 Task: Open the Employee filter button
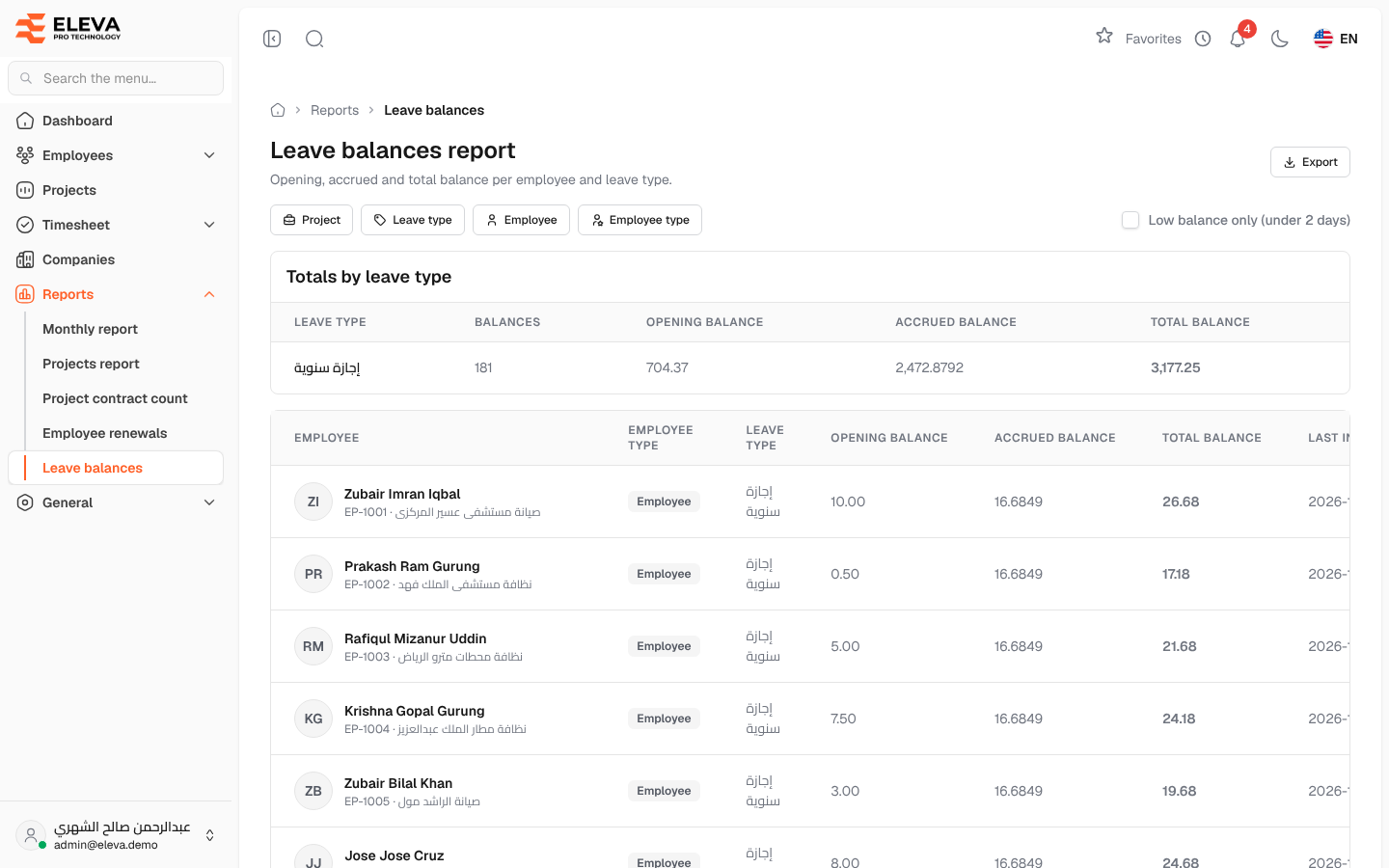tap(521, 220)
